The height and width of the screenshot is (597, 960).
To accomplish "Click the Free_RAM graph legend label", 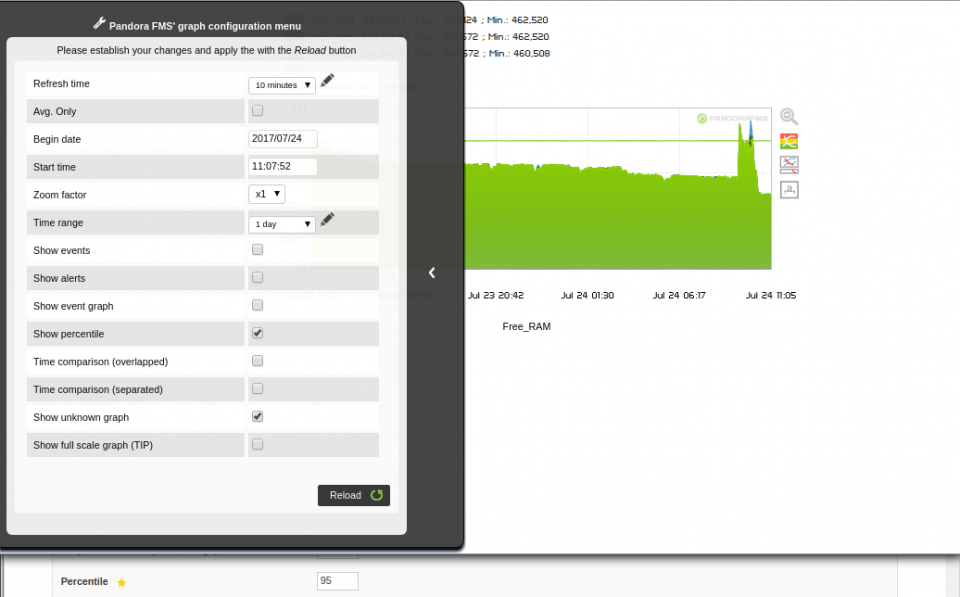I will (527, 326).
